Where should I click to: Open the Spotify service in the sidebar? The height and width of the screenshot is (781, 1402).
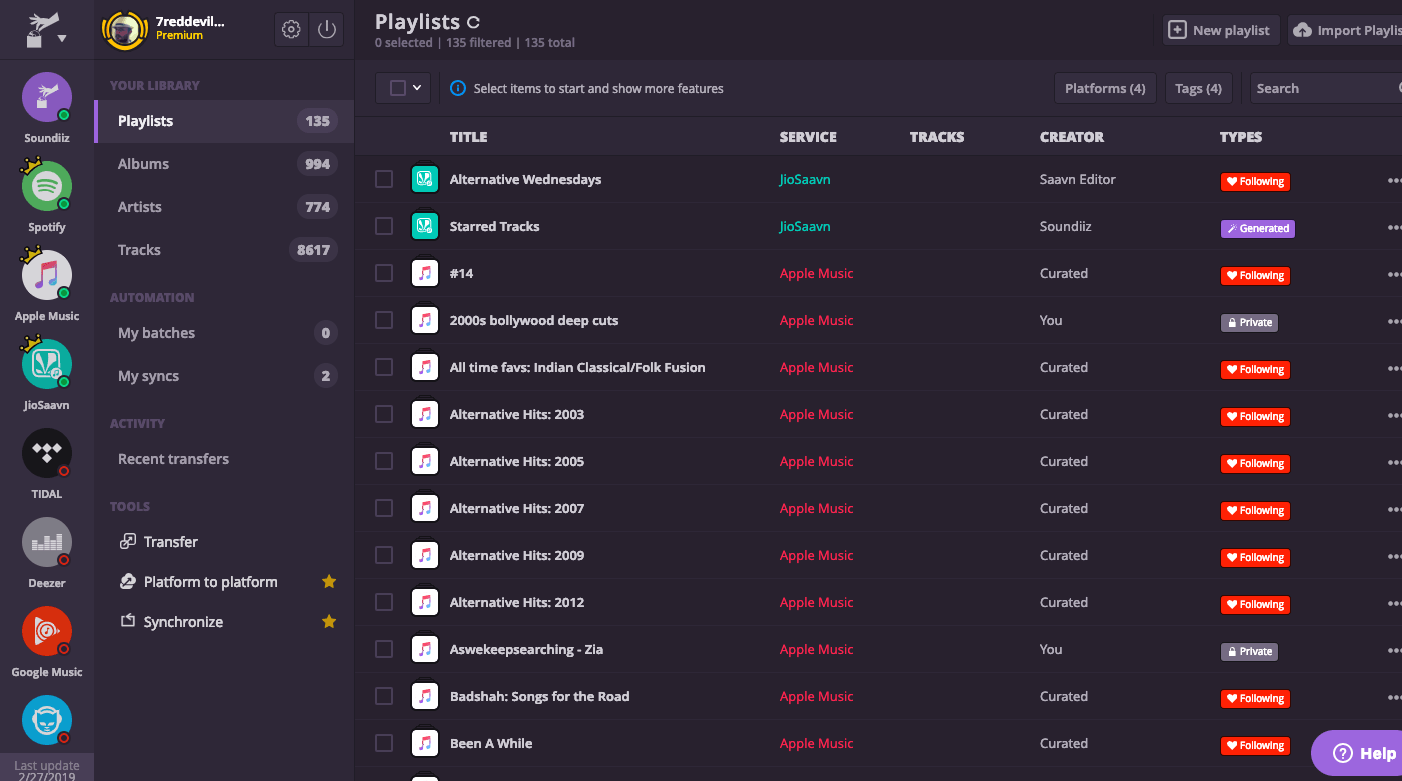tap(46, 186)
